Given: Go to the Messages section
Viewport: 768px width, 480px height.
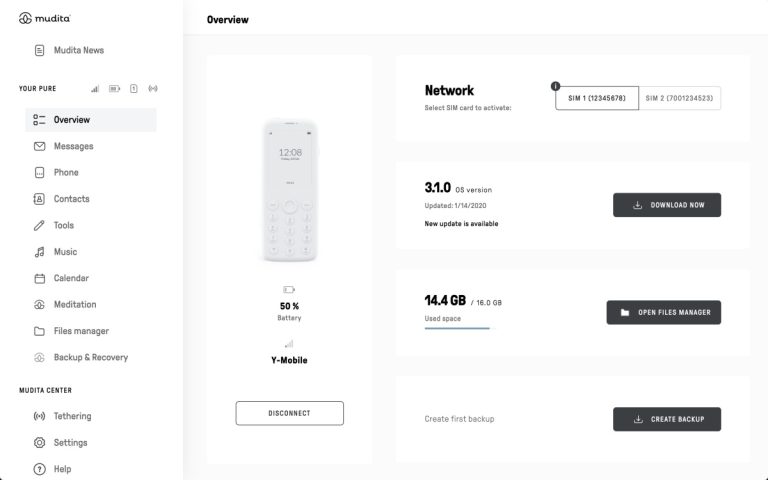Looking at the screenshot, I should click(73, 146).
